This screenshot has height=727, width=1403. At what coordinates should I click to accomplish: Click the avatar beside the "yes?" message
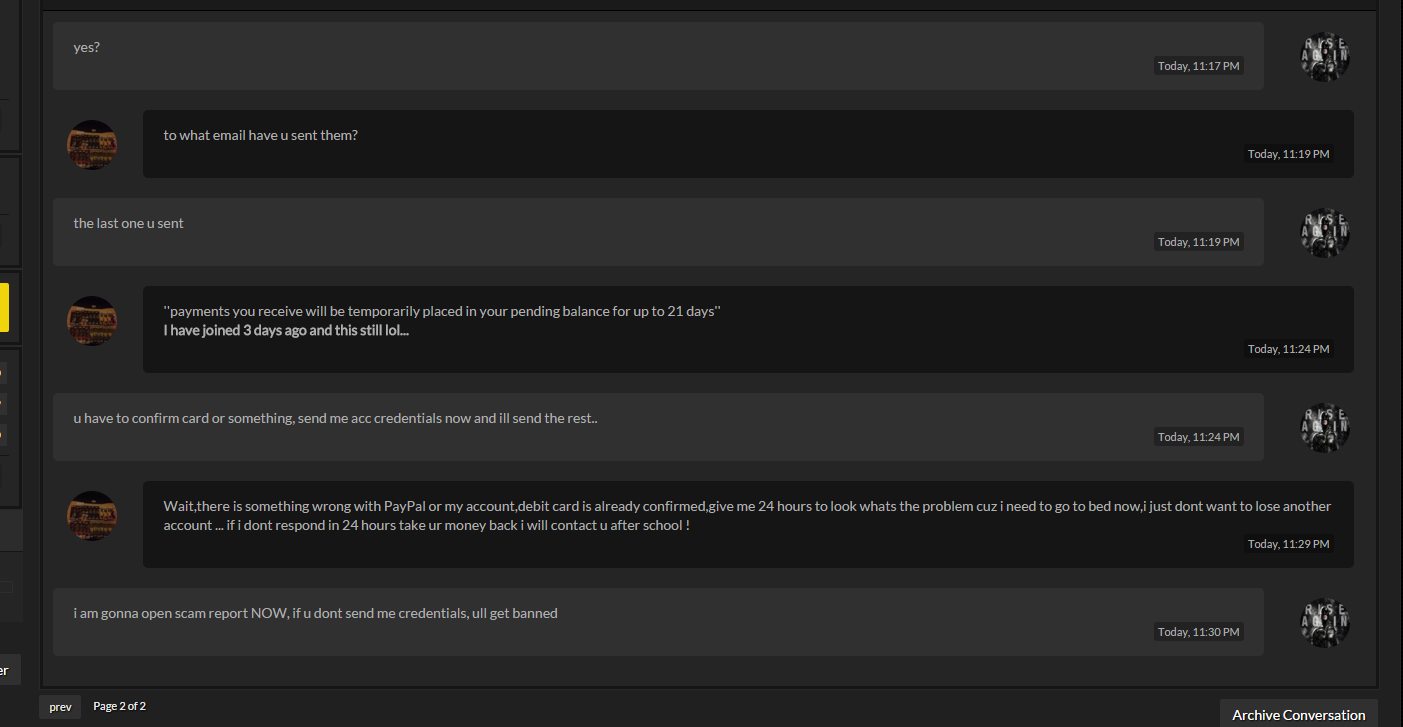[1325, 57]
